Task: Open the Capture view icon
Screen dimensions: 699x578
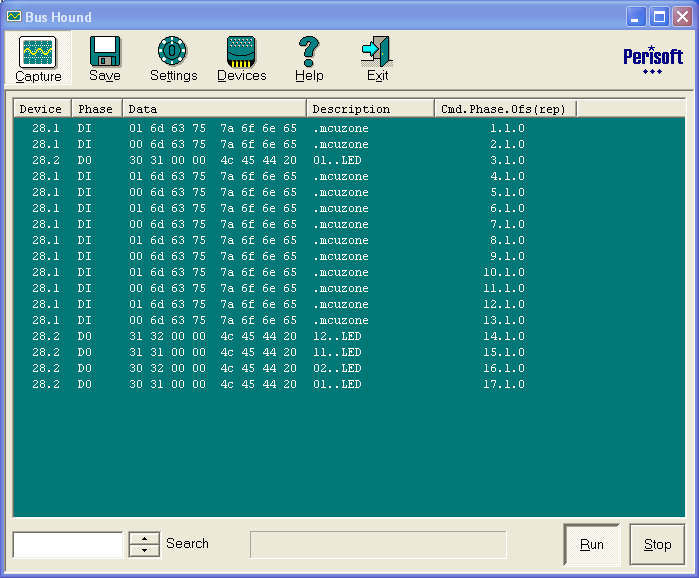Action: (38, 53)
